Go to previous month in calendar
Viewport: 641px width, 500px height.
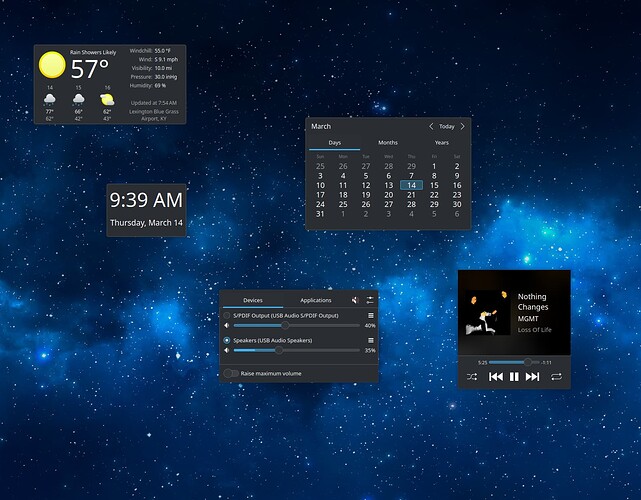tap(431, 126)
